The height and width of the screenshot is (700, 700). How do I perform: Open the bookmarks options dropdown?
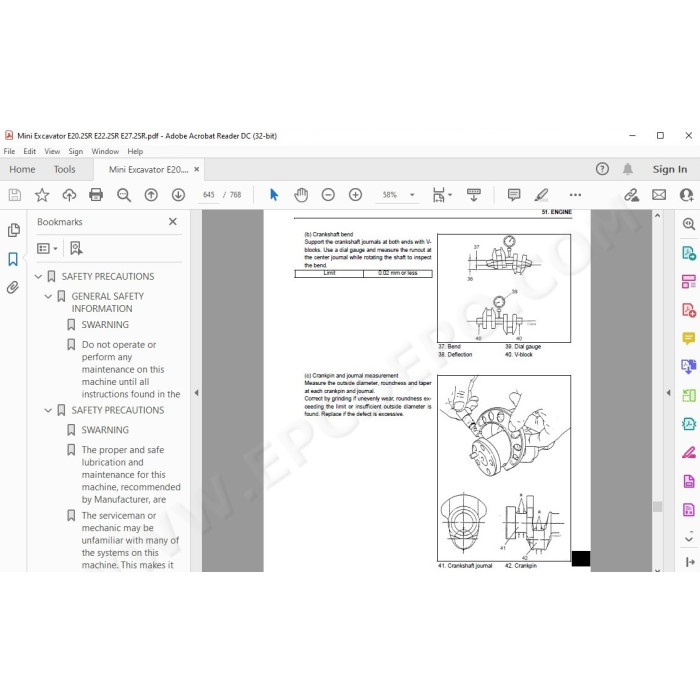(x=47, y=248)
